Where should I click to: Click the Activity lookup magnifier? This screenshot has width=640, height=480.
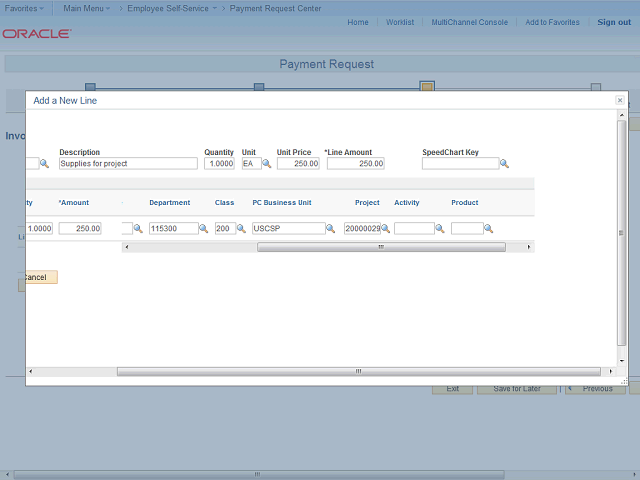tap(440, 229)
